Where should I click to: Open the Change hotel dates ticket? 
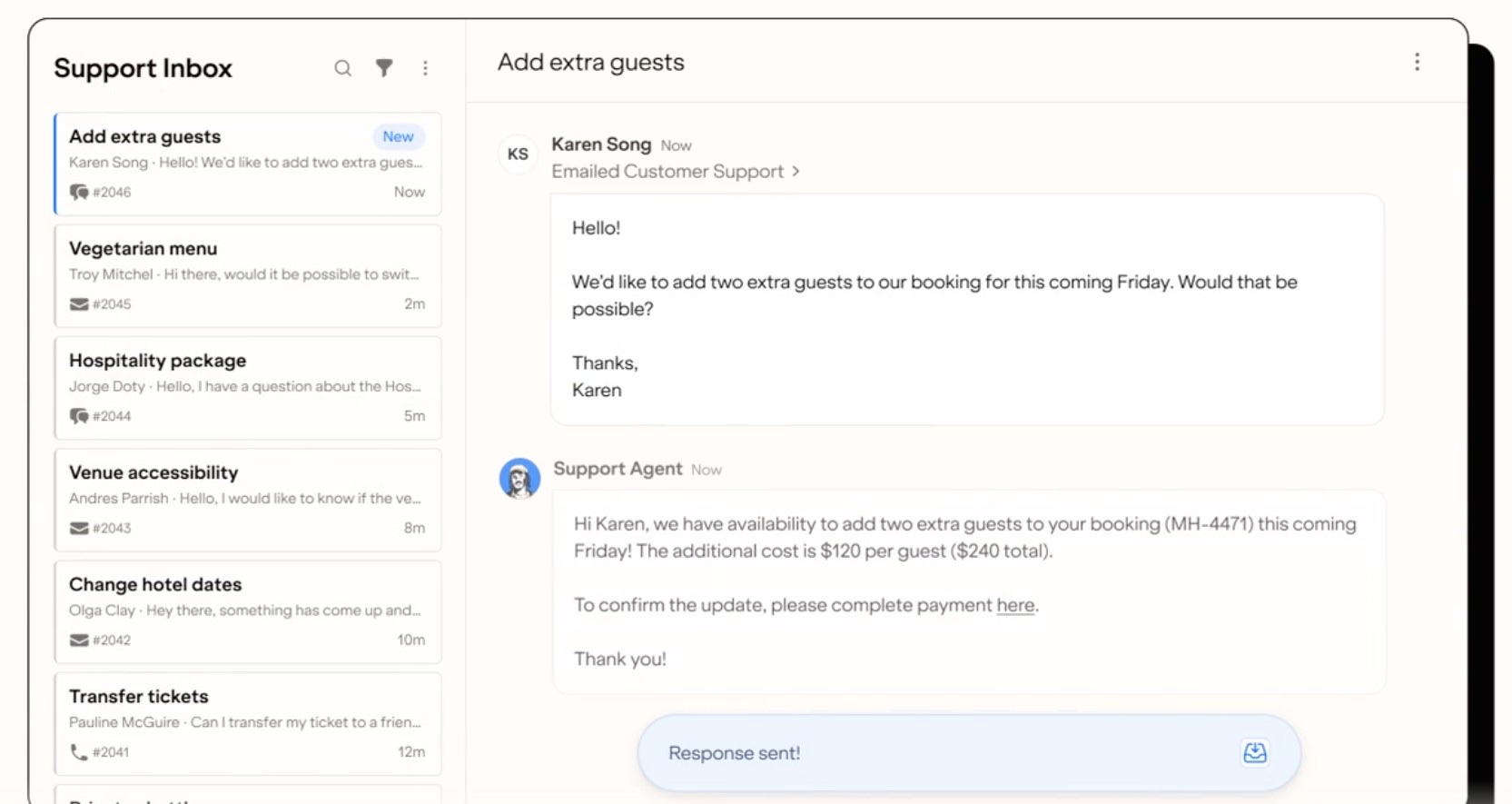pyautogui.click(x=248, y=611)
